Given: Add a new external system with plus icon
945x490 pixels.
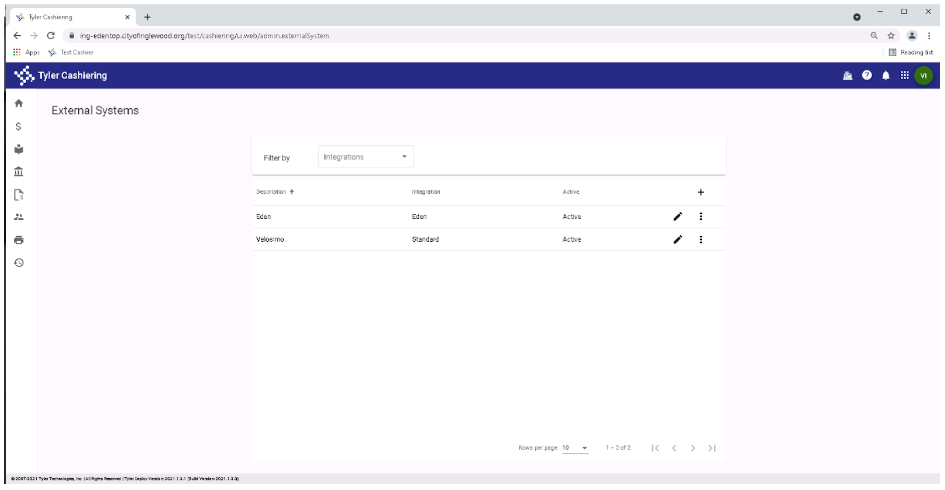Looking at the screenshot, I should point(700,192).
